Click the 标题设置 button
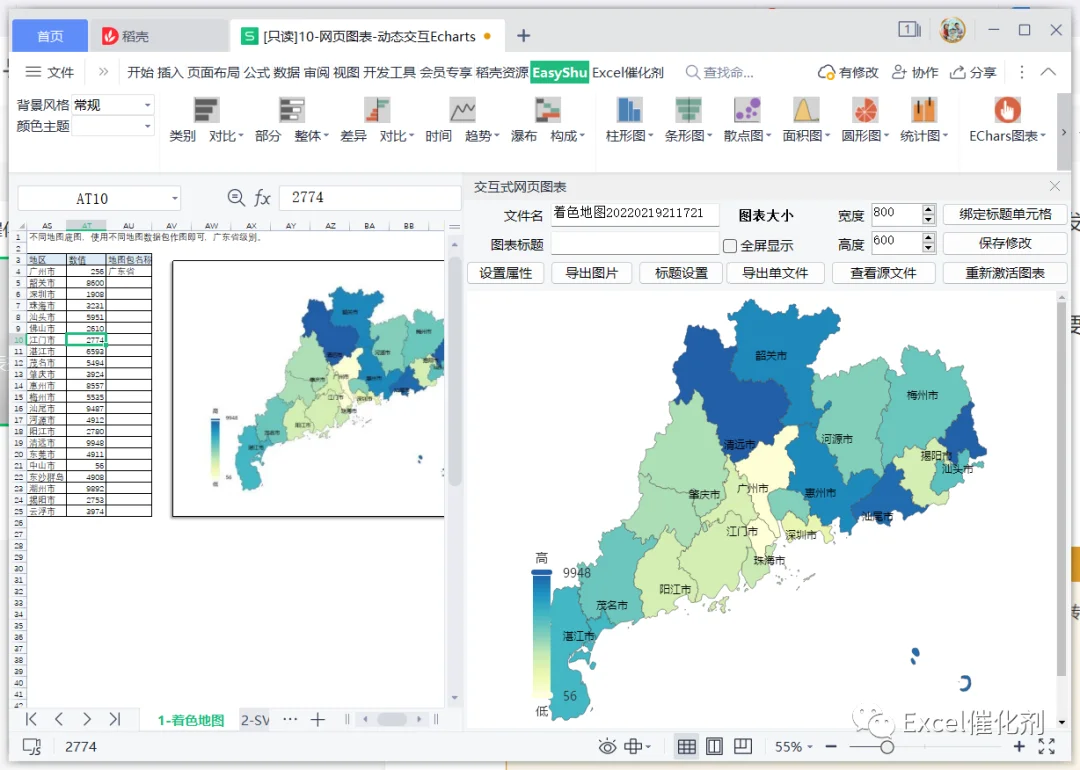Screen dimensions: 1080x770 [681, 273]
